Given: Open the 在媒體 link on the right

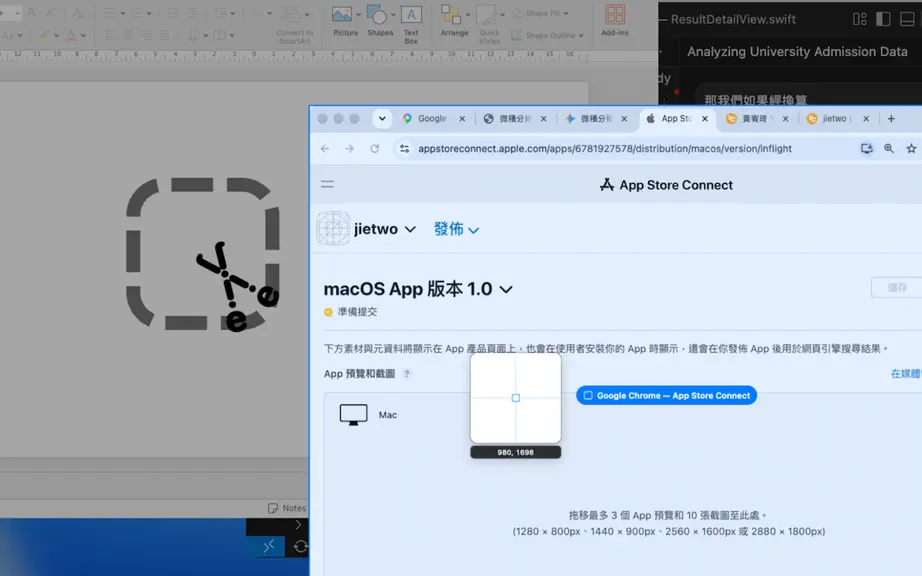Looking at the screenshot, I should point(906,374).
